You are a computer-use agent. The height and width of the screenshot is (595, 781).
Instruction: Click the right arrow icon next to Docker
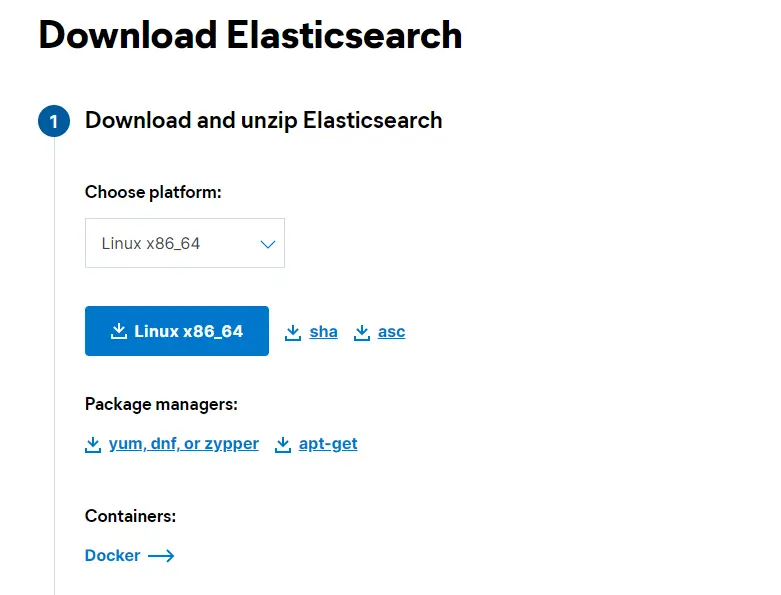pyautogui.click(x=161, y=556)
